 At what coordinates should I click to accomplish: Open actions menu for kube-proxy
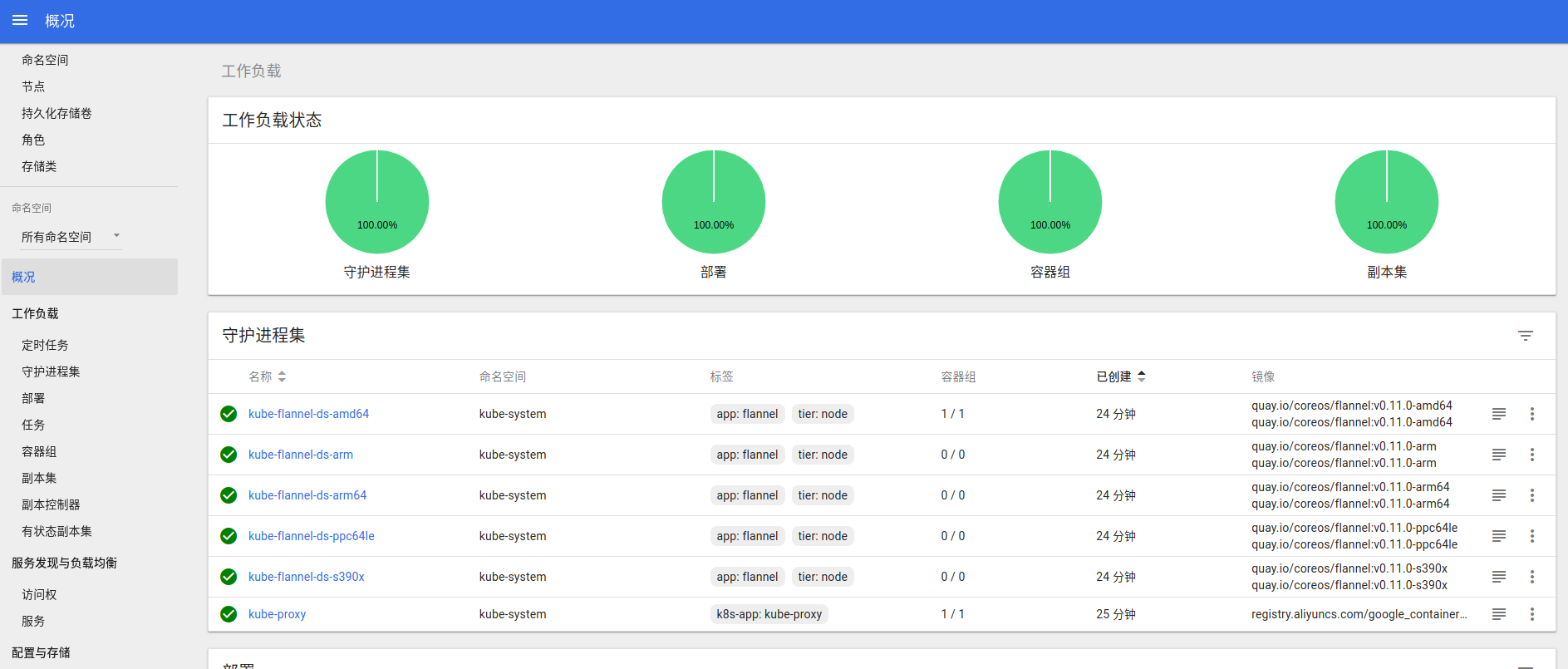point(1532,614)
